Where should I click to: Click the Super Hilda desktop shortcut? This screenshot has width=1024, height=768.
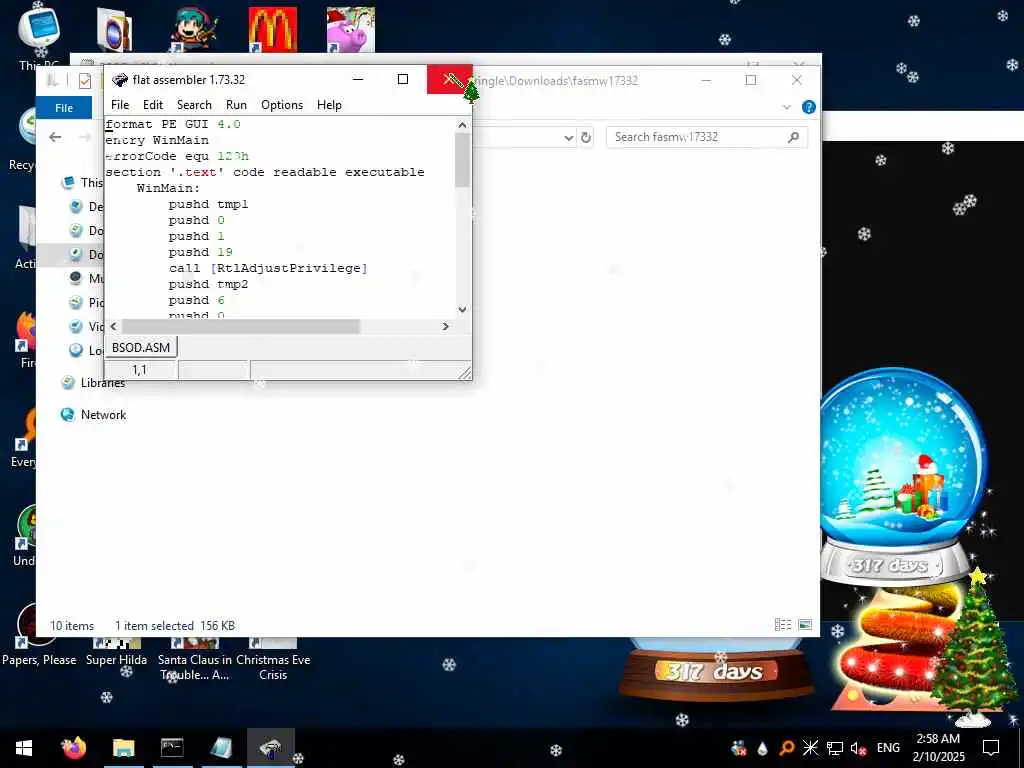pos(116,653)
